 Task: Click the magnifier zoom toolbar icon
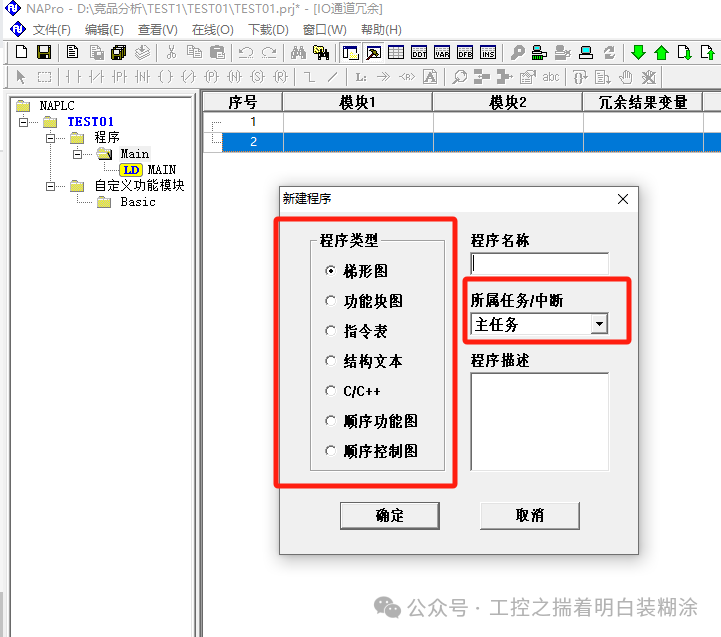pos(459,77)
